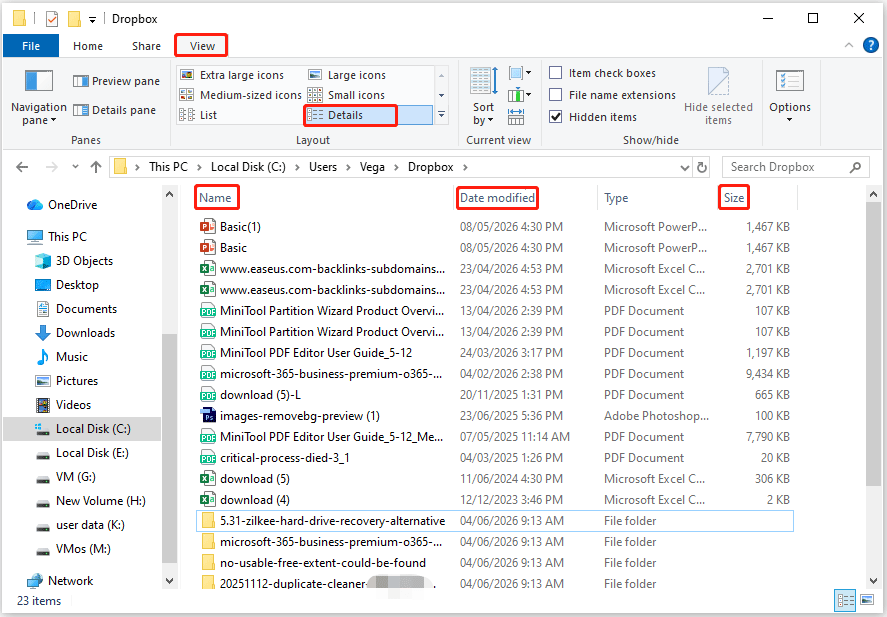This screenshot has width=887, height=617.
Task: Select no-usable-free-extent-could-be-found folder
Action: [x=494, y=563]
